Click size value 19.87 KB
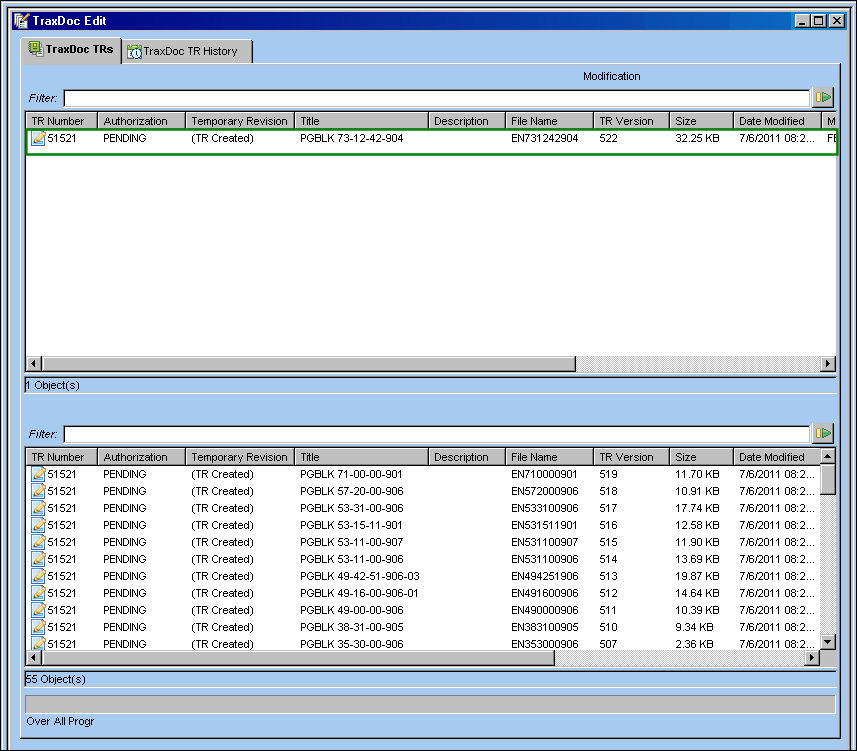 pos(697,576)
